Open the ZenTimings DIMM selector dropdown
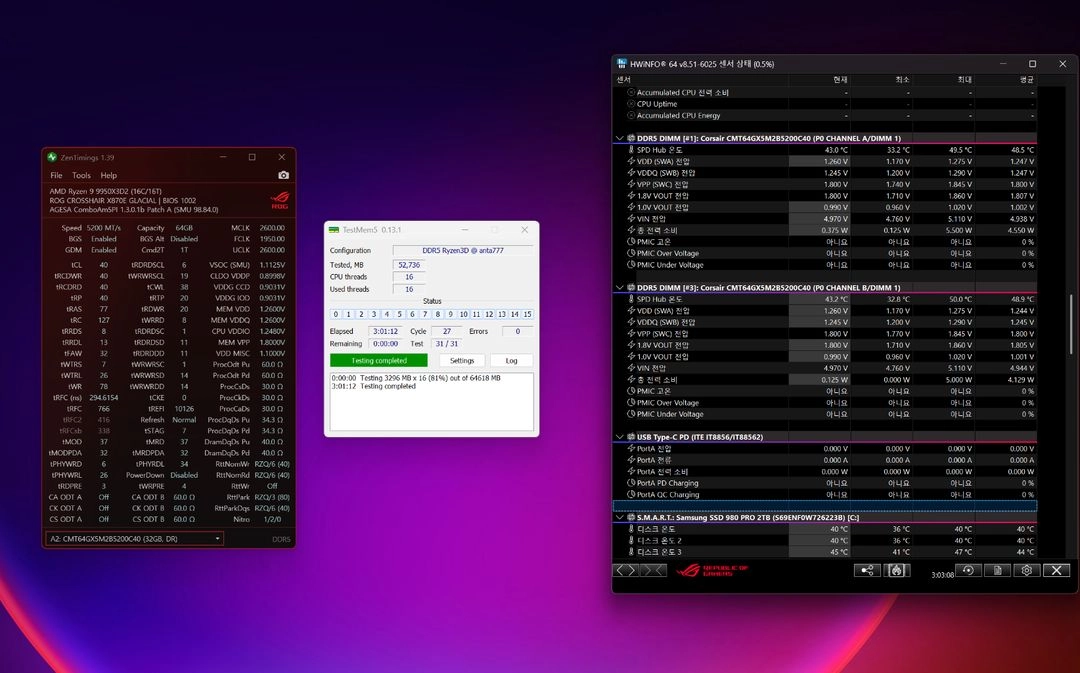 click(x=135, y=539)
